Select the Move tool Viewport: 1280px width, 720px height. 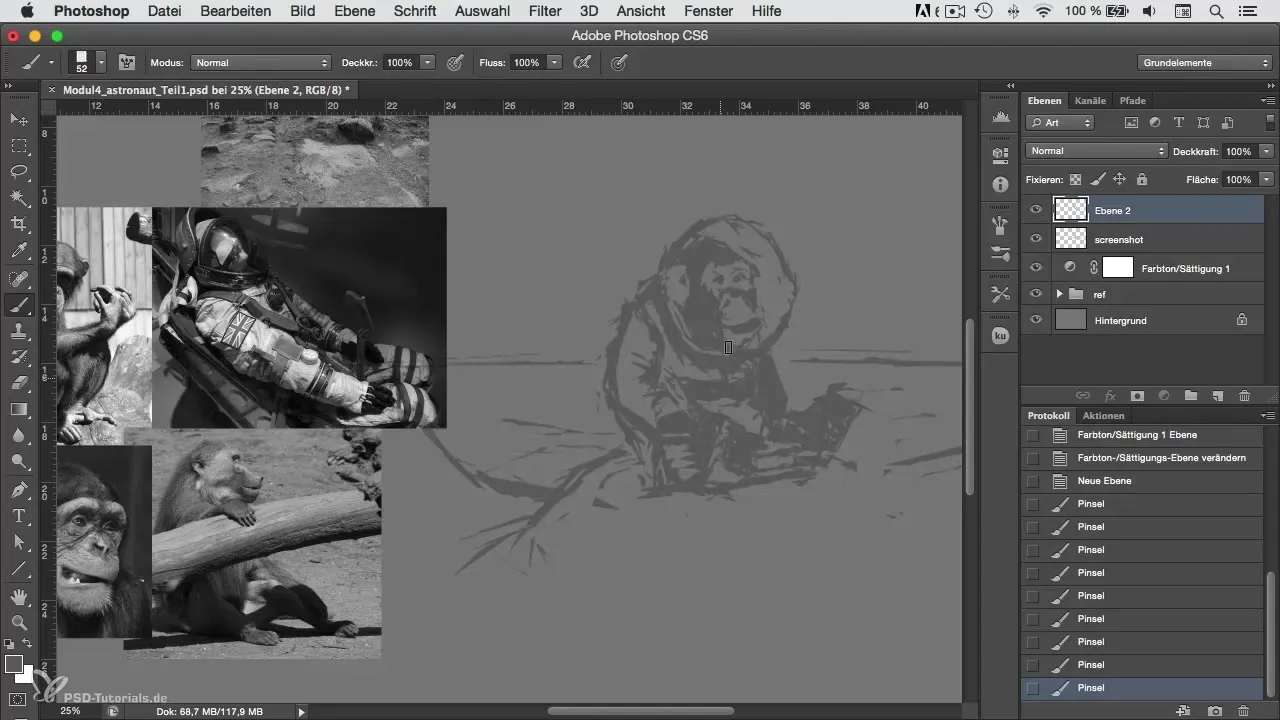[x=19, y=119]
